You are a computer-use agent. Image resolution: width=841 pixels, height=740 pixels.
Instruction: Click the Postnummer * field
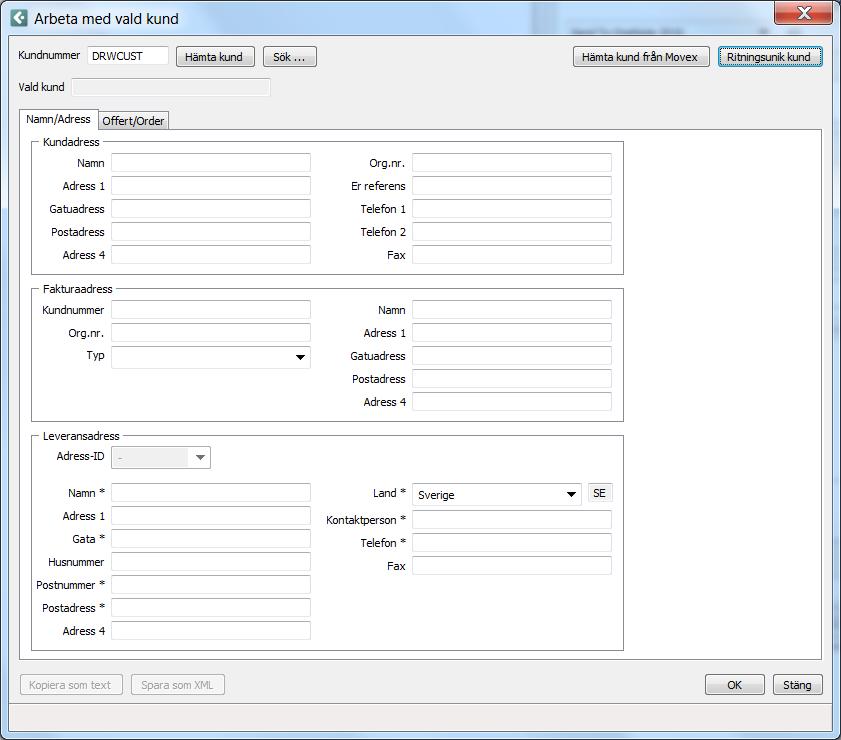[211, 585]
